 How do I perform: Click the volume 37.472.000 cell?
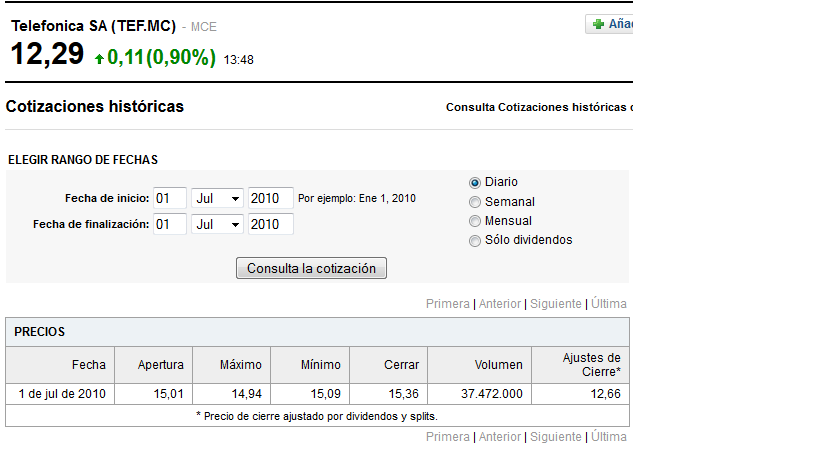[479, 394]
